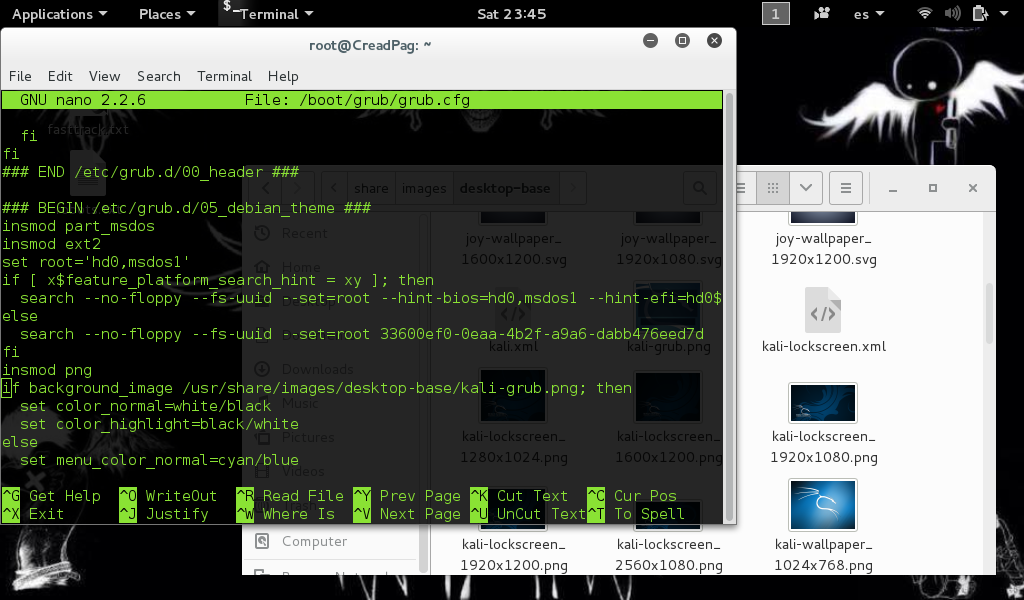
Task: Open the Terminal dropdown in the top bar
Action: (270, 14)
